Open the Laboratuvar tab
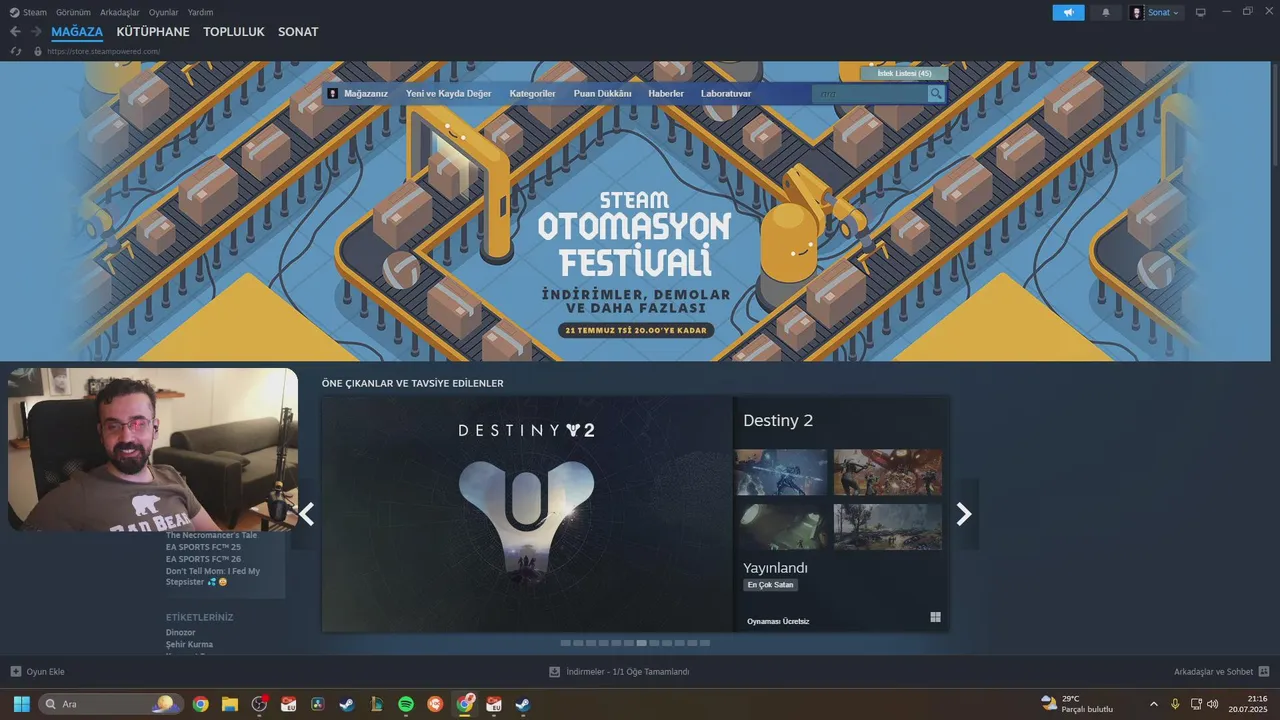The width and height of the screenshot is (1280, 720). pos(726,94)
